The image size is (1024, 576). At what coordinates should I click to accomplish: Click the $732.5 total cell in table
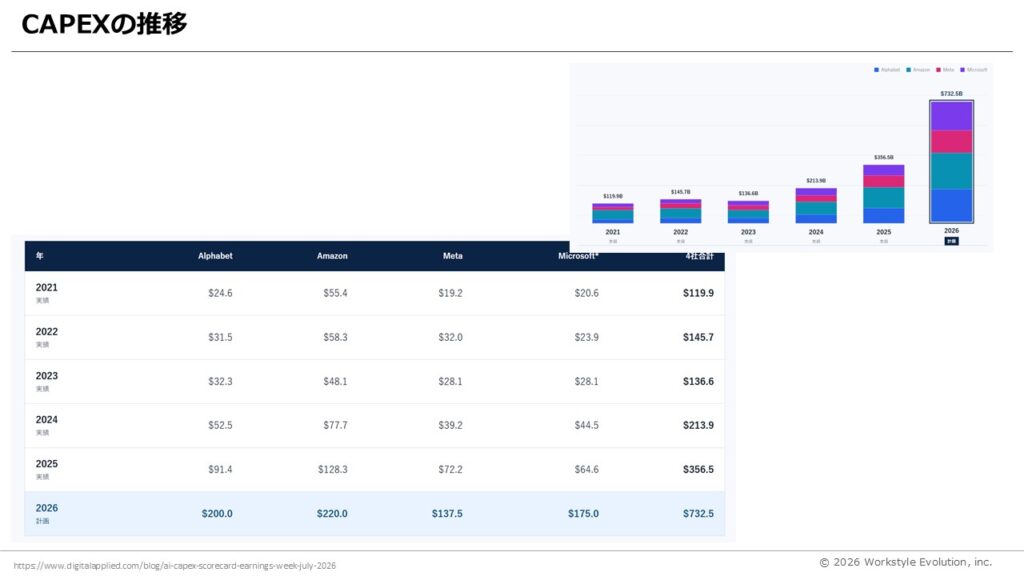click(698, 514)
